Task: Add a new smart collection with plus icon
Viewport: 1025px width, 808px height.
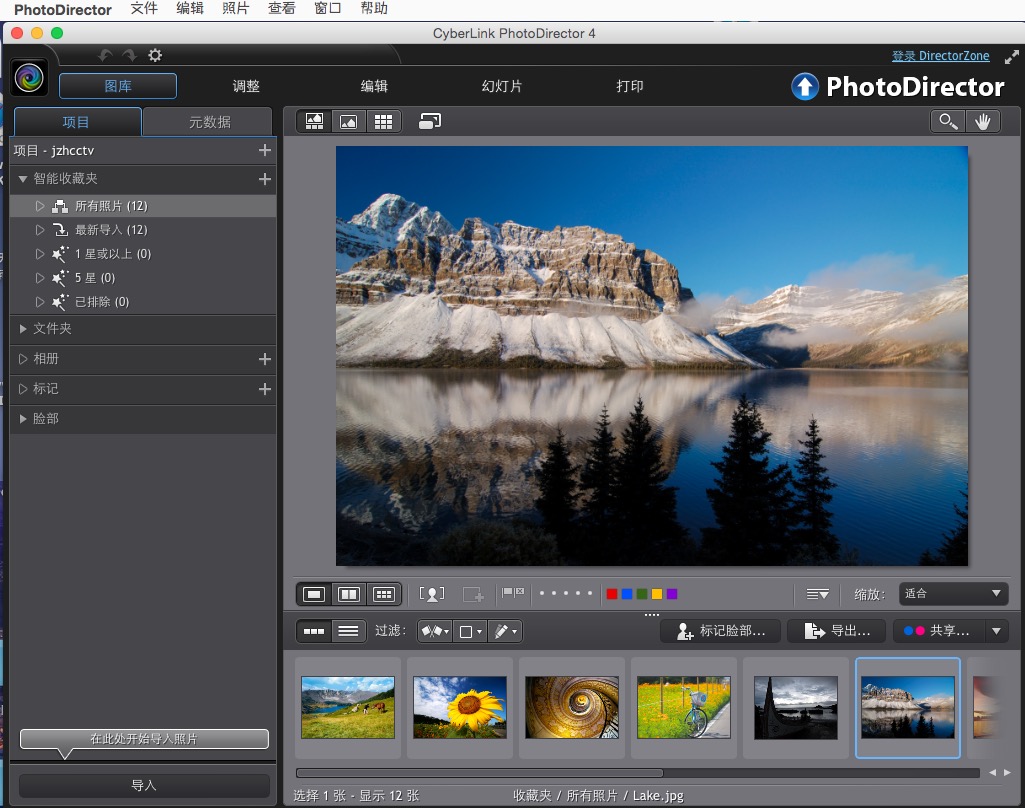Action: (x=265, y=179)
